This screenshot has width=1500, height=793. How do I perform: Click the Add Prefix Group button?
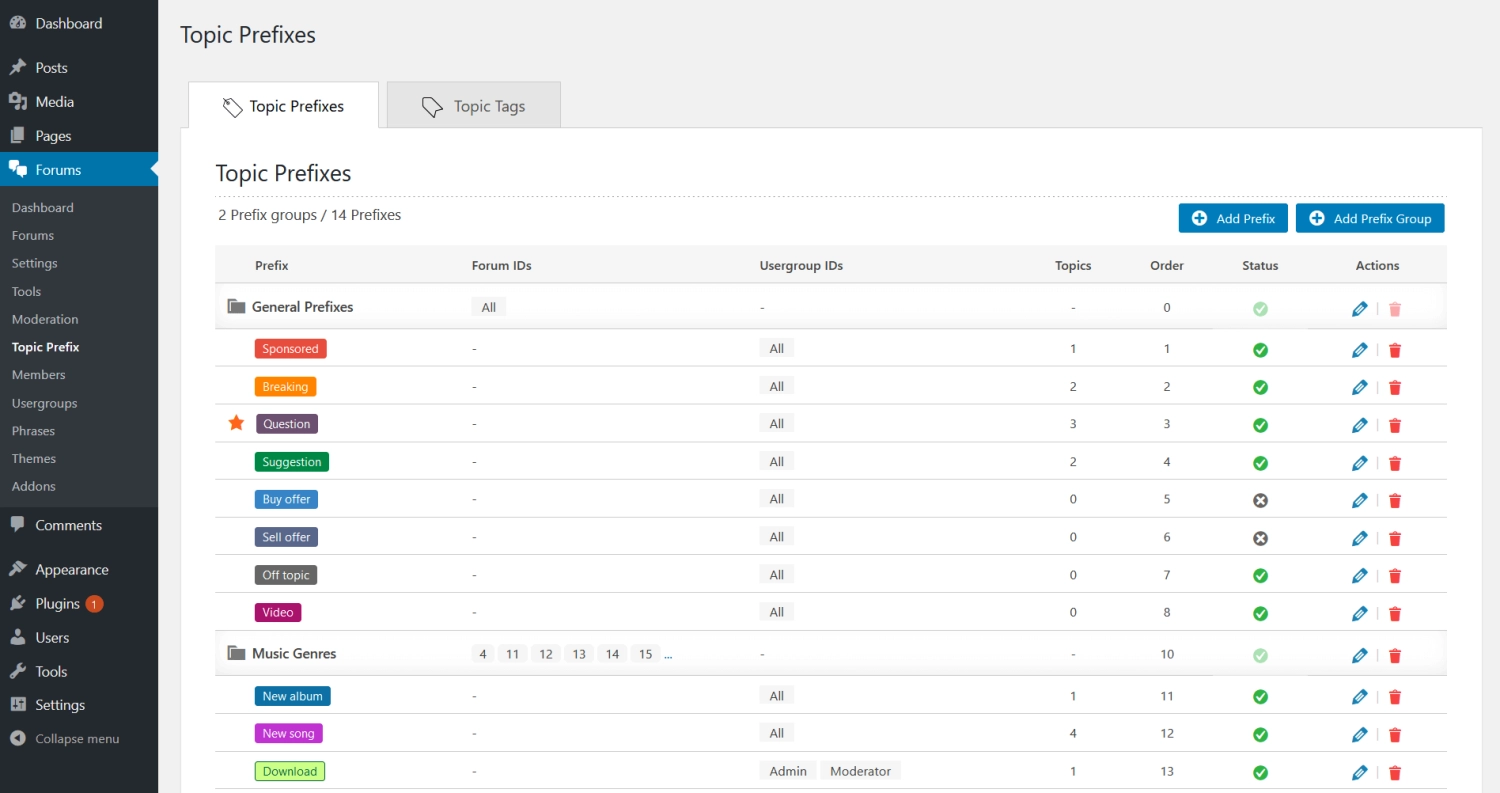tap(1370, 217)
